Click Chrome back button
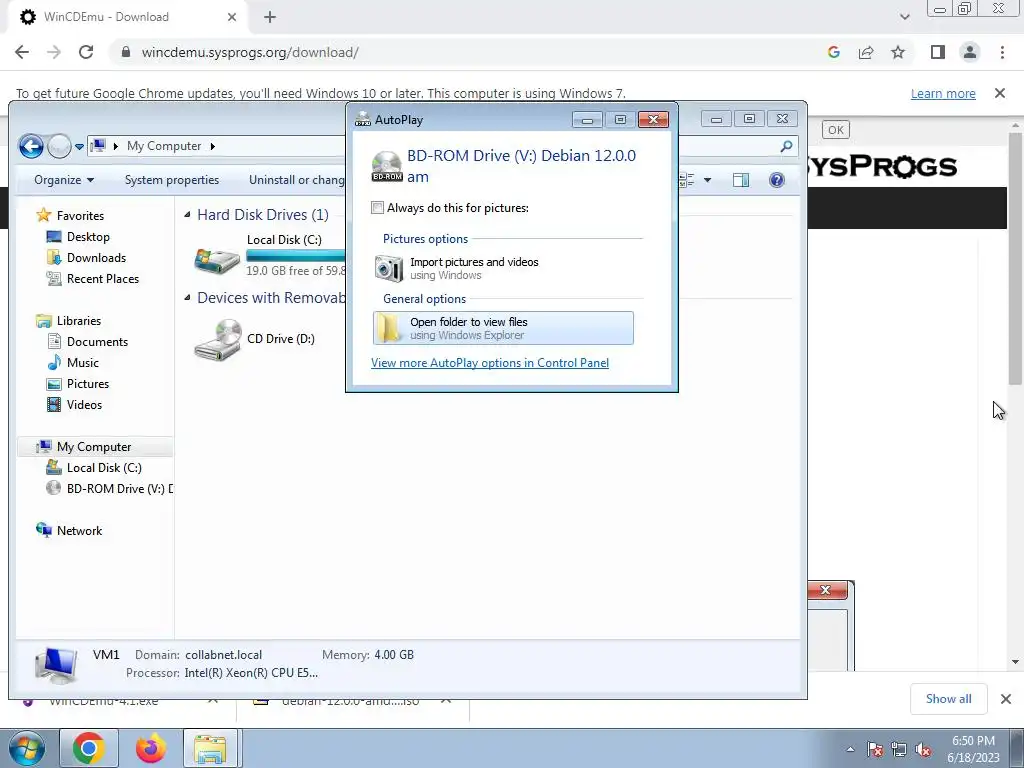The width and height of the screenshot is (1024, 768). pos(22,52)
